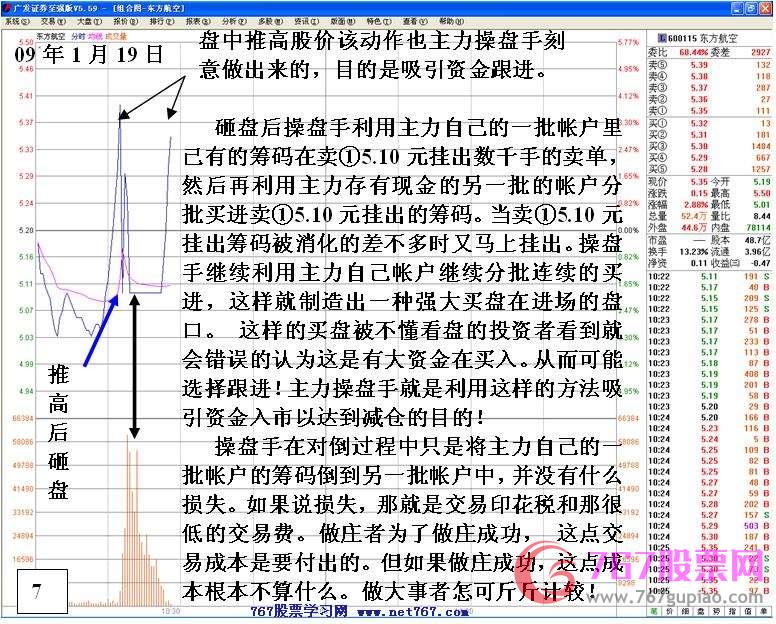
Task: Click the 涨幅 2.88% value
Action: (696, 204)
